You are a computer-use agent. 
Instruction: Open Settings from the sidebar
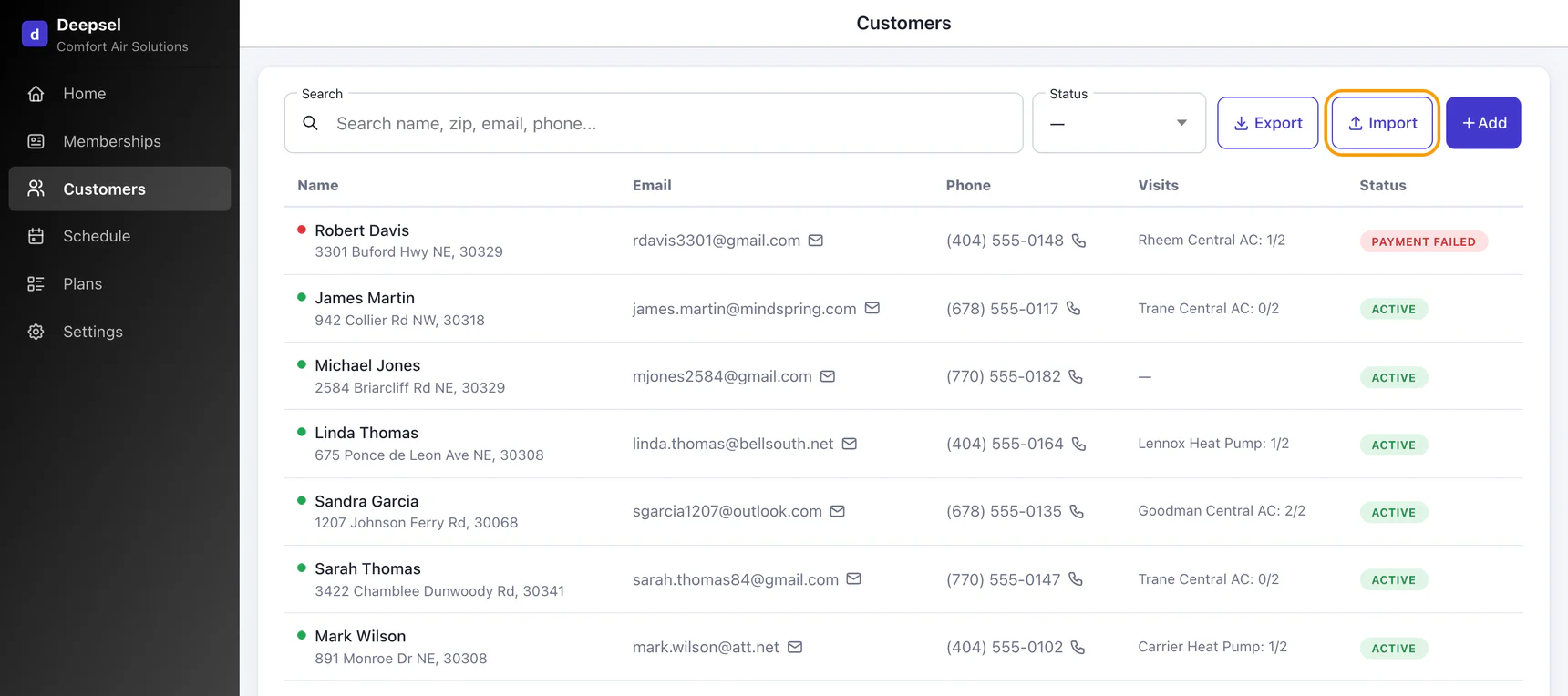[119, 332]
